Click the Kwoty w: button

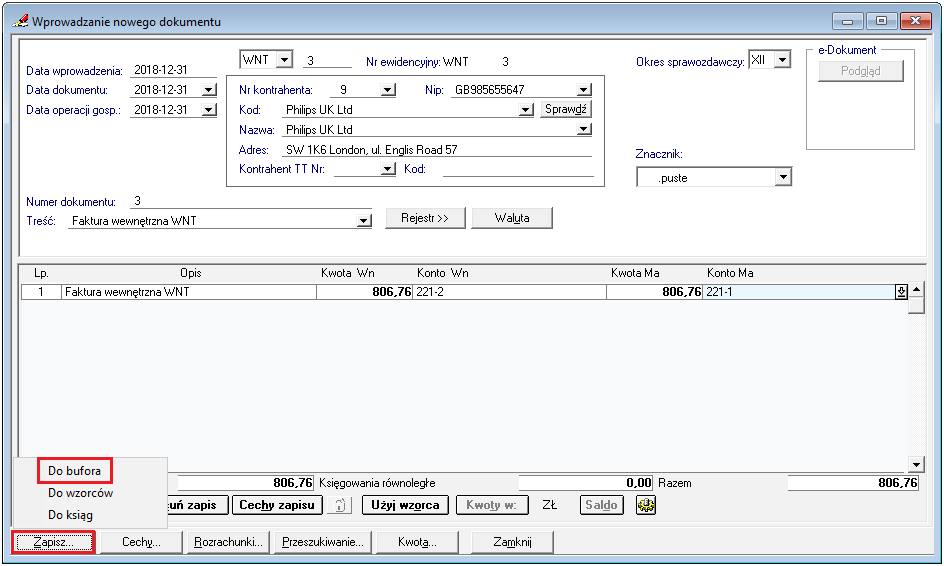pos(491,505)
